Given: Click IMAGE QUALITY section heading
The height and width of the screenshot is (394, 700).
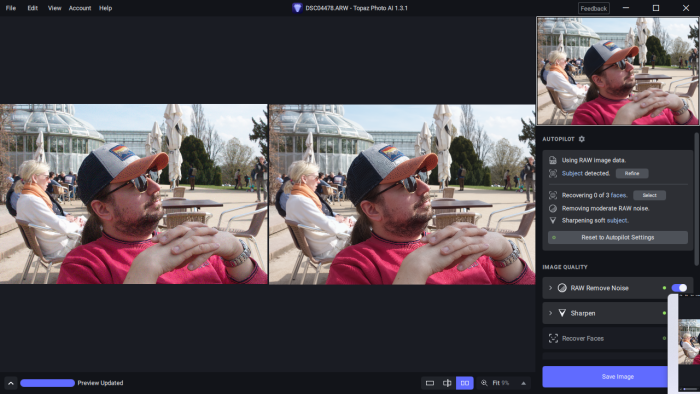Looking at the screenshot, I should (565, 267).
